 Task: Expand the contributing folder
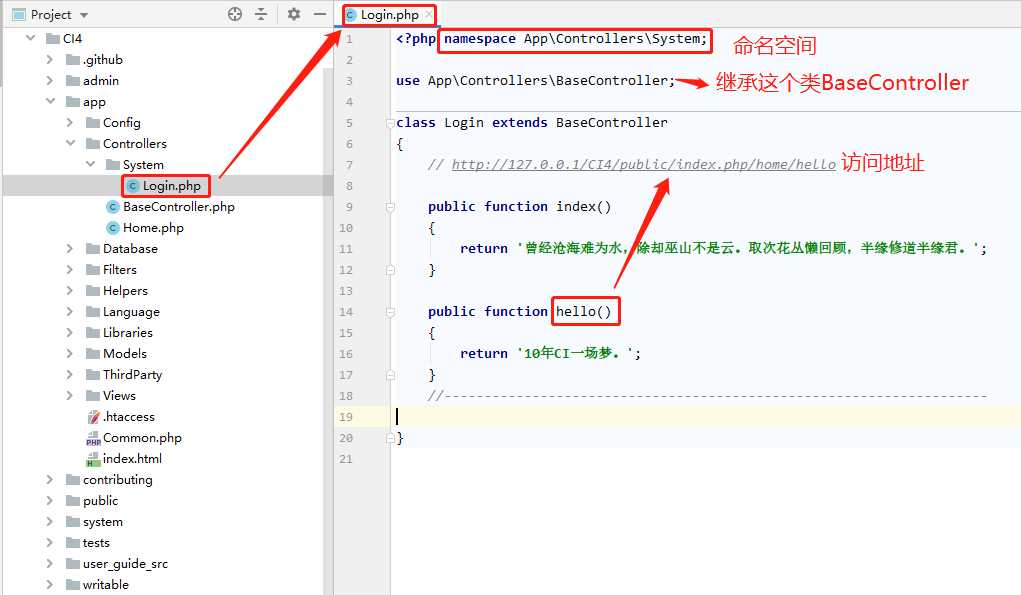[50, 480]
